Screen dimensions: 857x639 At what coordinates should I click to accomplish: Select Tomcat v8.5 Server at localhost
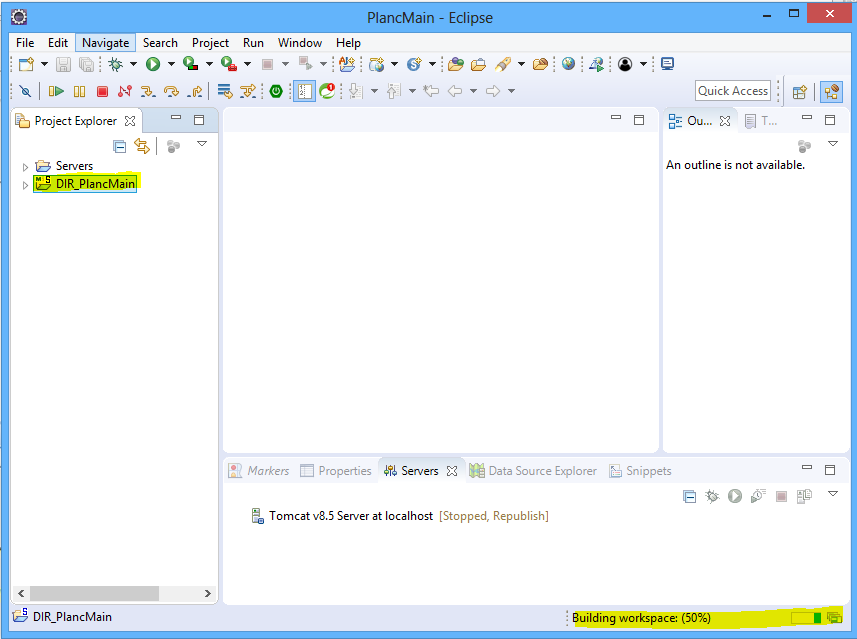350,516
